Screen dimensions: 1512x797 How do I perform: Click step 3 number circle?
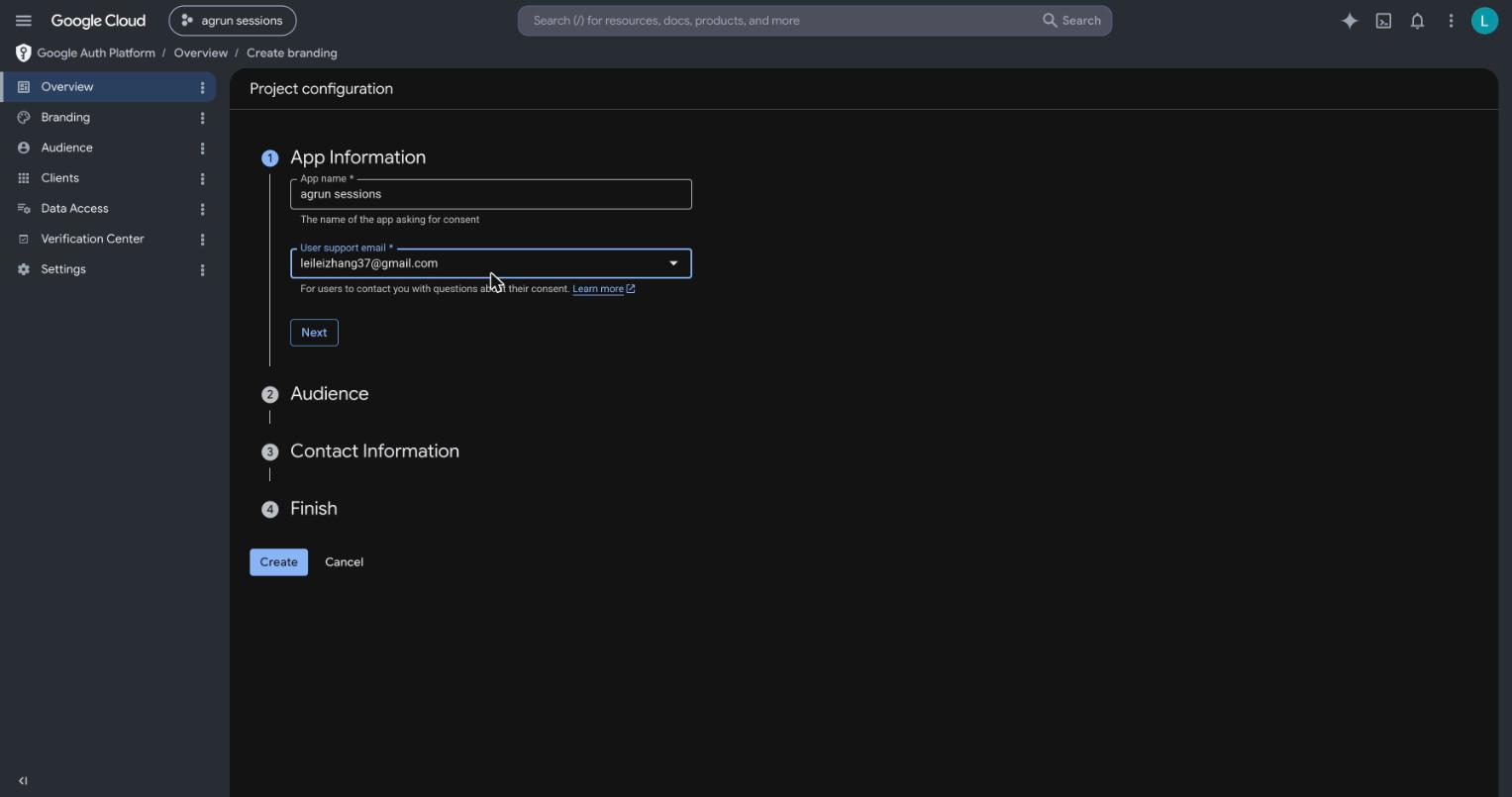pyautogui.click(x=269, y=452)
